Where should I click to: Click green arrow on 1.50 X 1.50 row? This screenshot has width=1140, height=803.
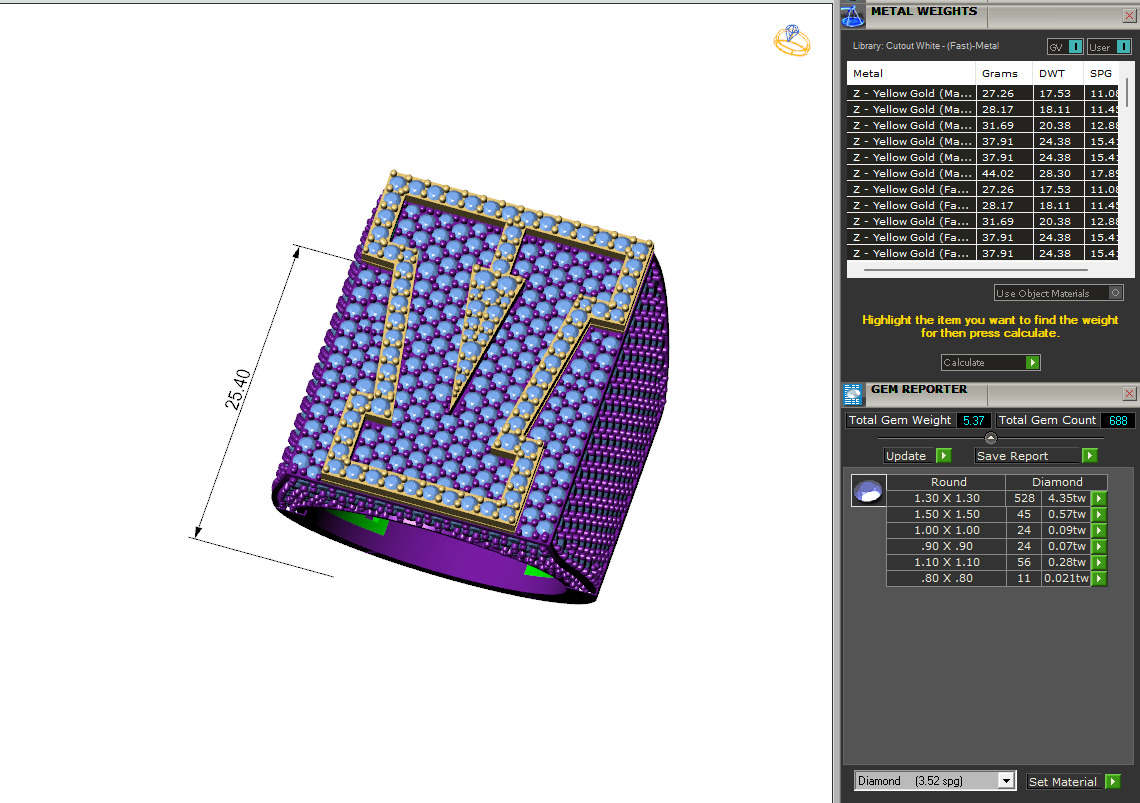[x=1099, y=514]
